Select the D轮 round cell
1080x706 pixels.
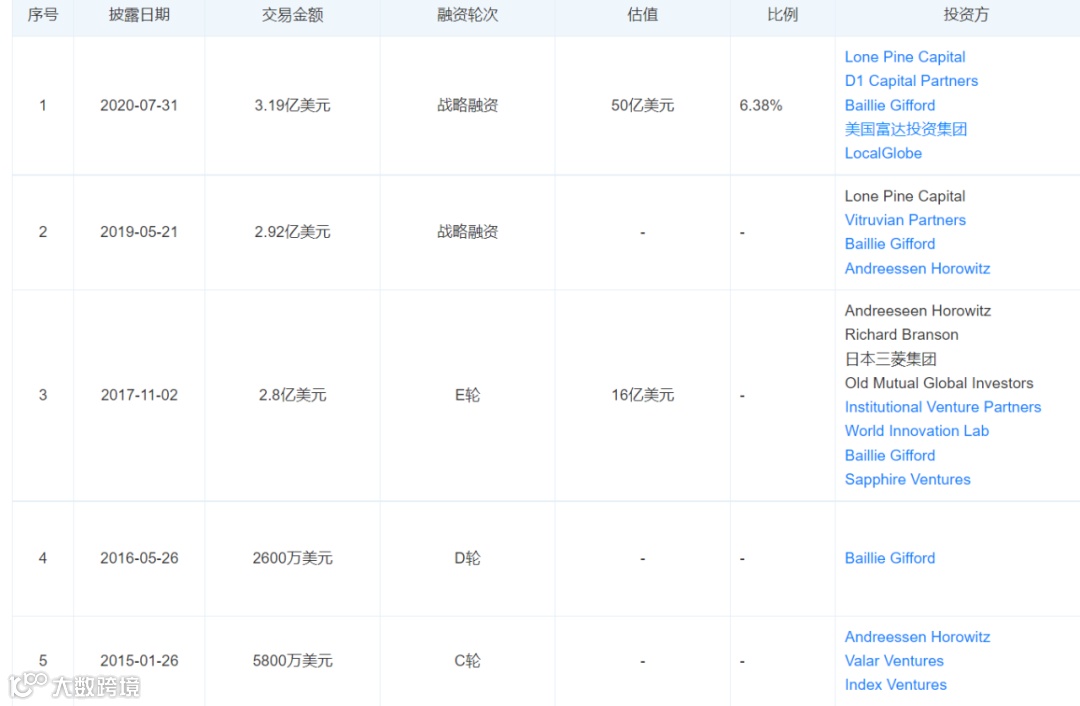pyautogui.click(x=468, y=559)
